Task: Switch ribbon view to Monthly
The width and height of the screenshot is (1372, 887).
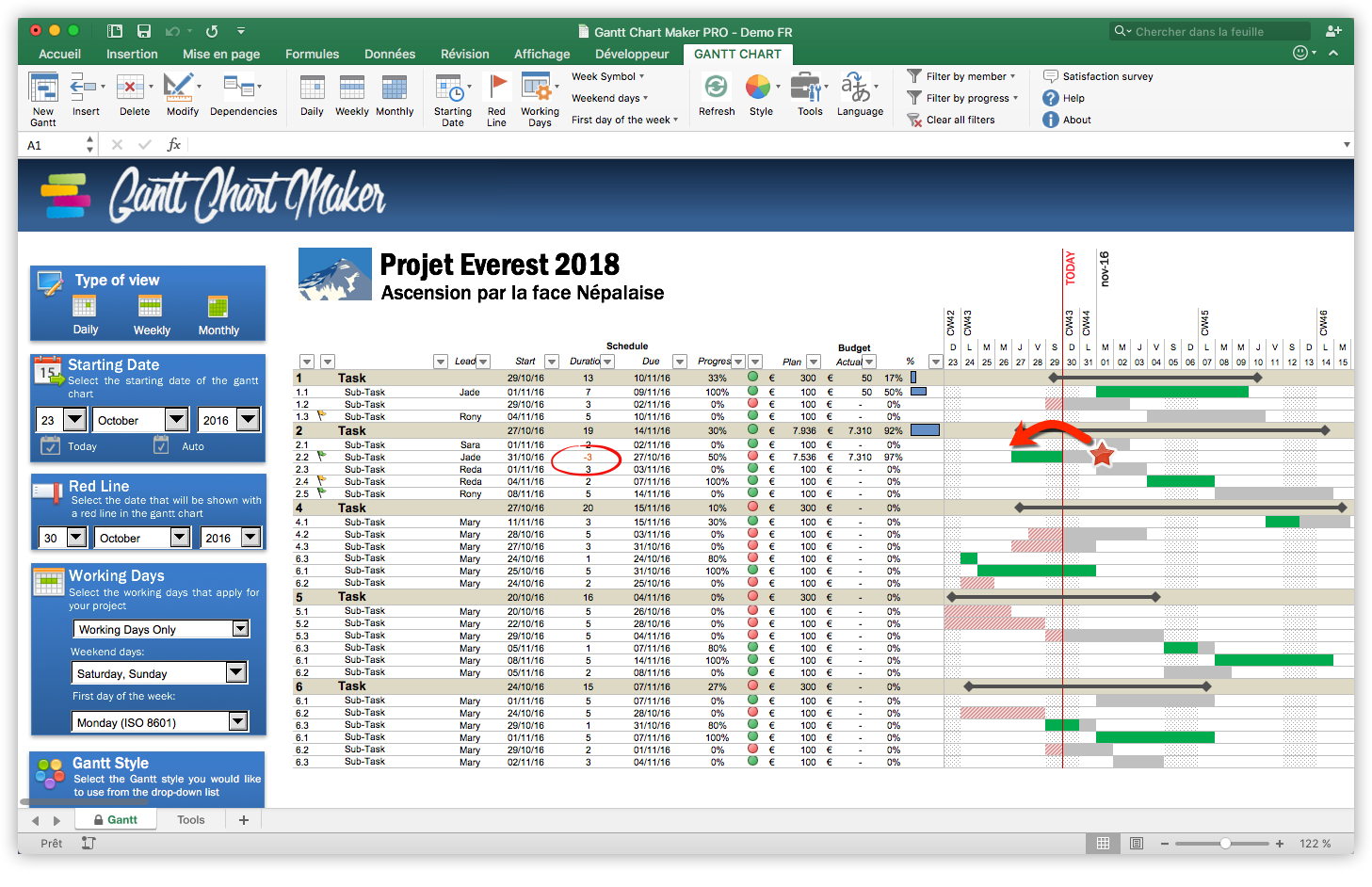Action: pyautogui.click(x=395, y=88)
